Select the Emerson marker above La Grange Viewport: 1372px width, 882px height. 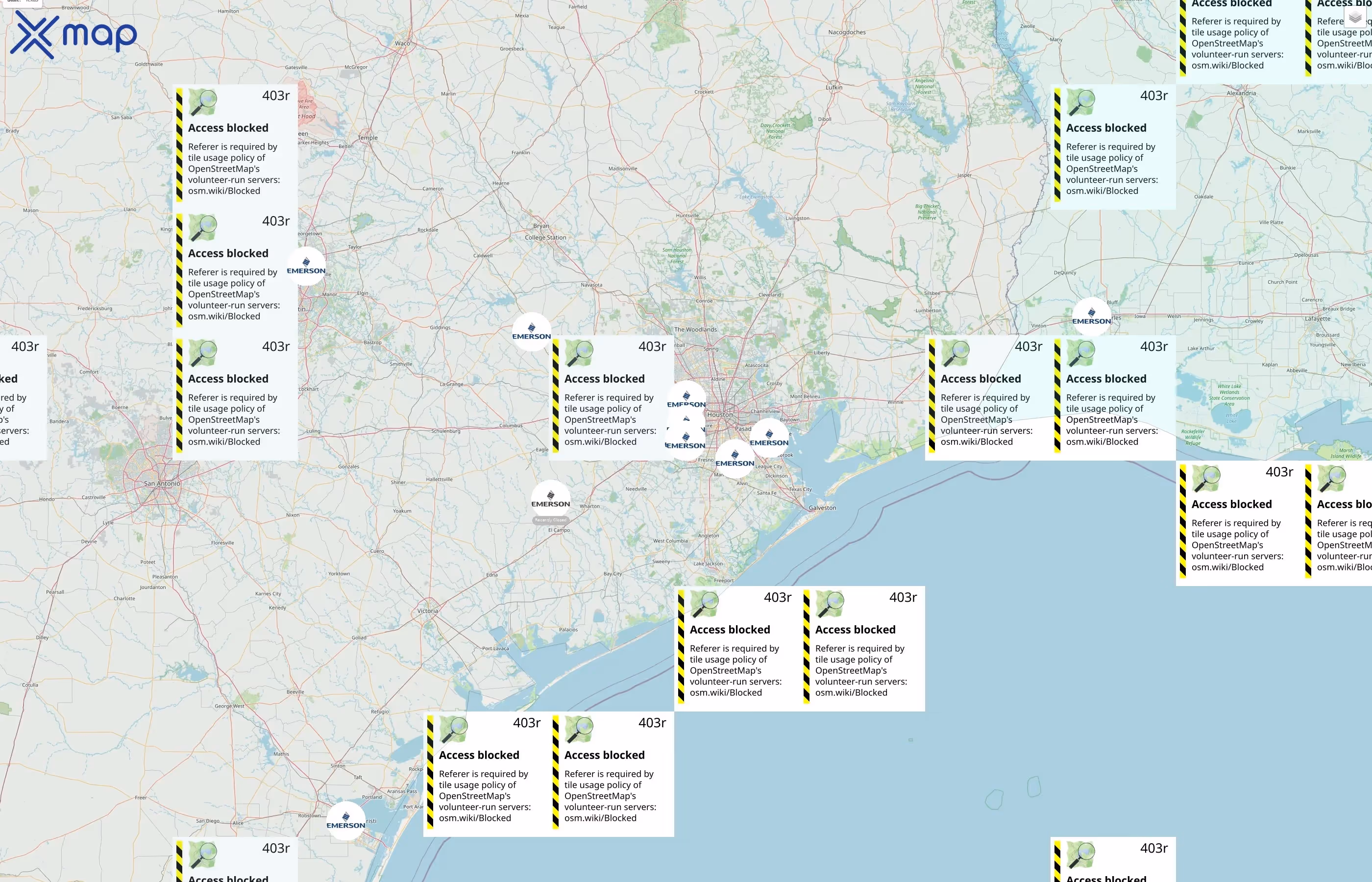[x=531, y=332]
